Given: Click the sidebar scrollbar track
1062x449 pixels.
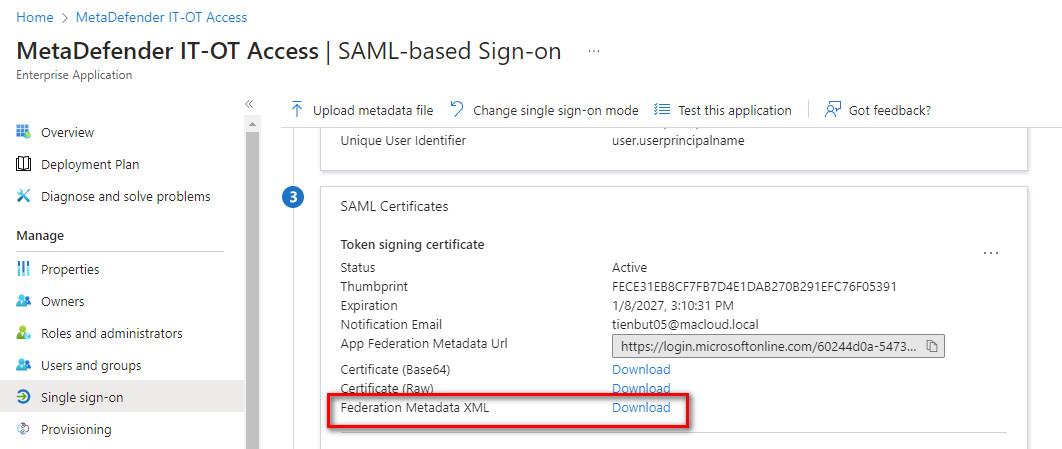Looking at the screenshot, I should click(252, 291).
